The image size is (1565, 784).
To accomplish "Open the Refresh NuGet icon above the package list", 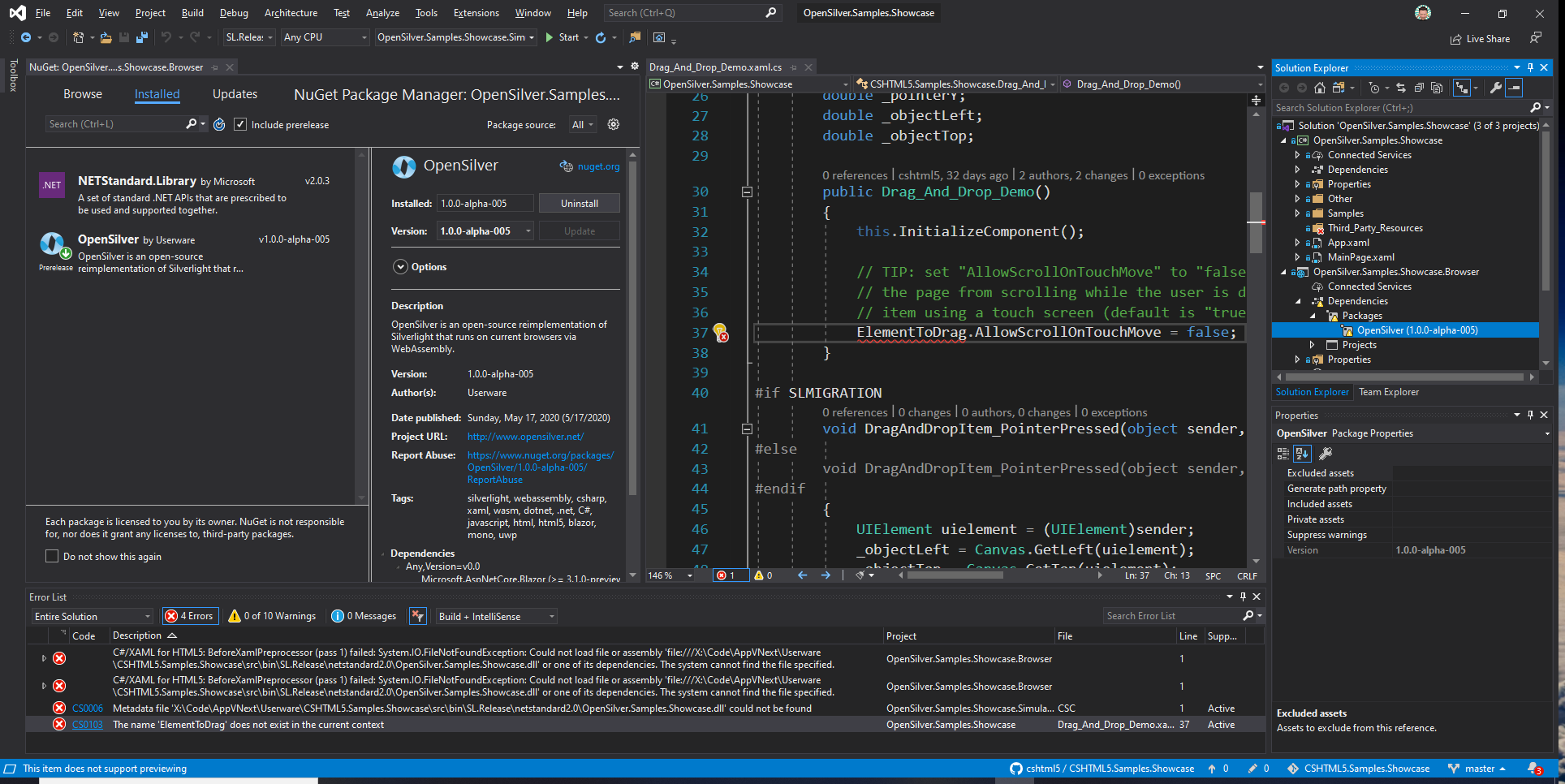I will pyautogui.click(x=218, y=123).
